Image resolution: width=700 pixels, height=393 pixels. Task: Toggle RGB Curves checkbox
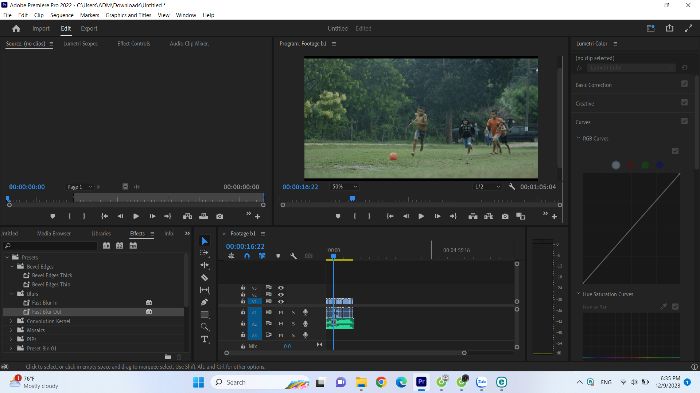[675, 151]
